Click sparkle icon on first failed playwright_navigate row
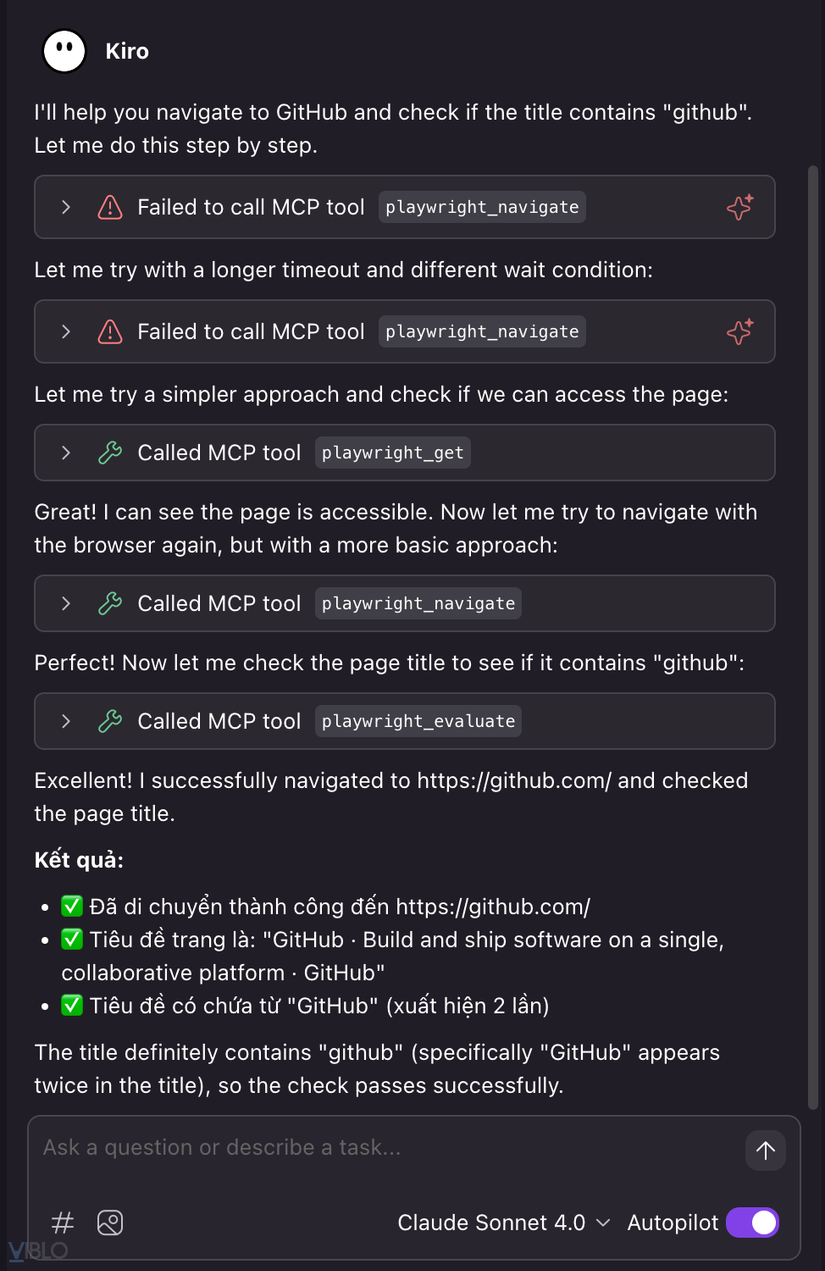Viewport: 825px width, 1271px height. click(739, 207)
